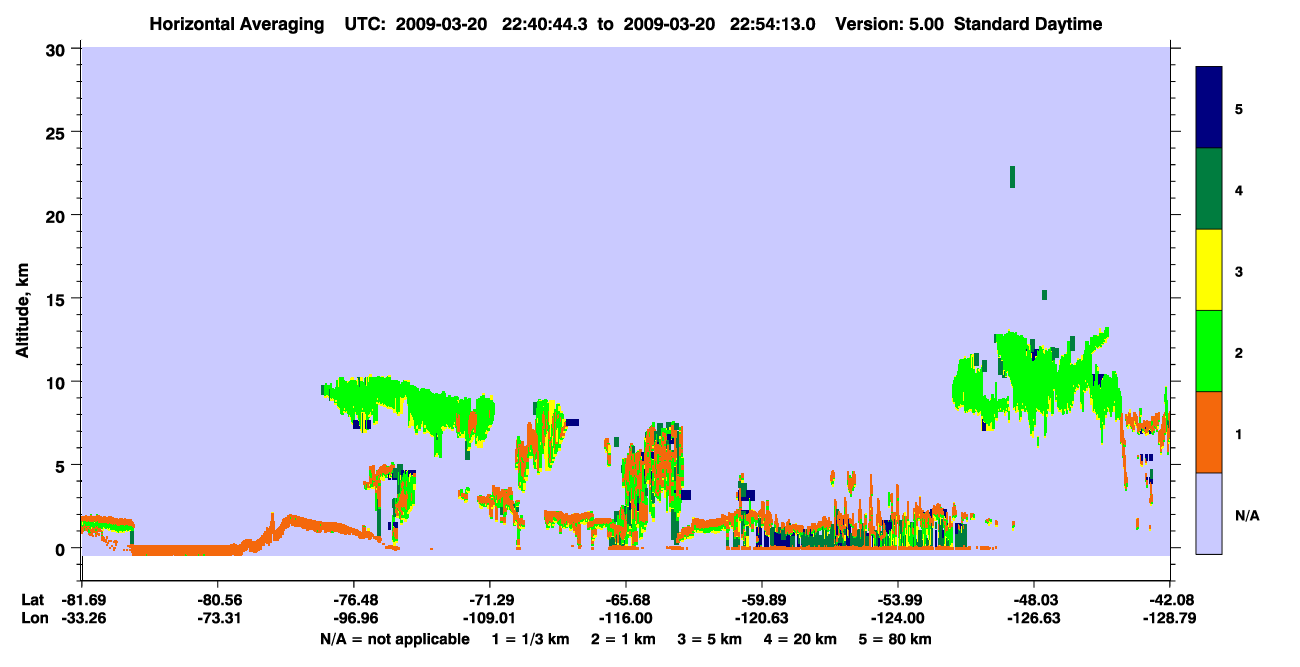1300x667 pixels.
Task: Click the latitude value -59.89
Action: [x=761, y=600]
